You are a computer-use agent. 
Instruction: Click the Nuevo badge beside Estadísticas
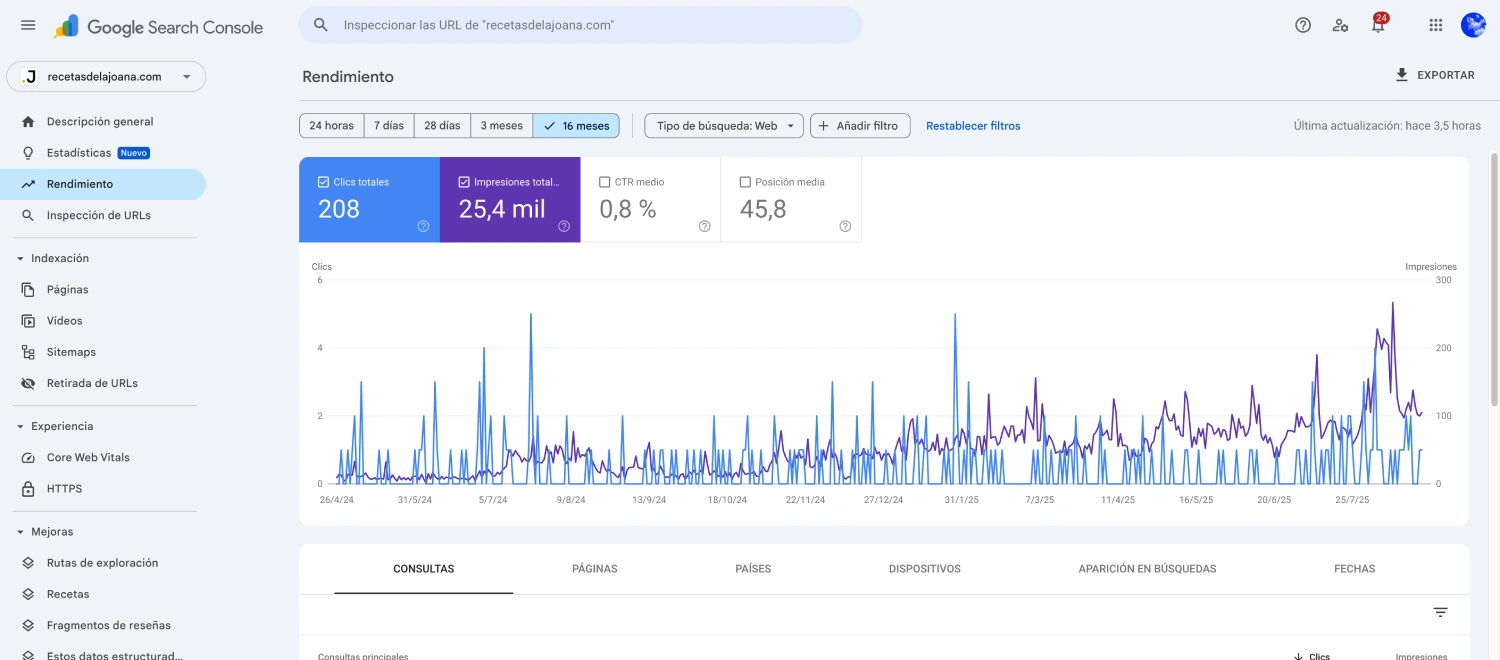point(134,153)
